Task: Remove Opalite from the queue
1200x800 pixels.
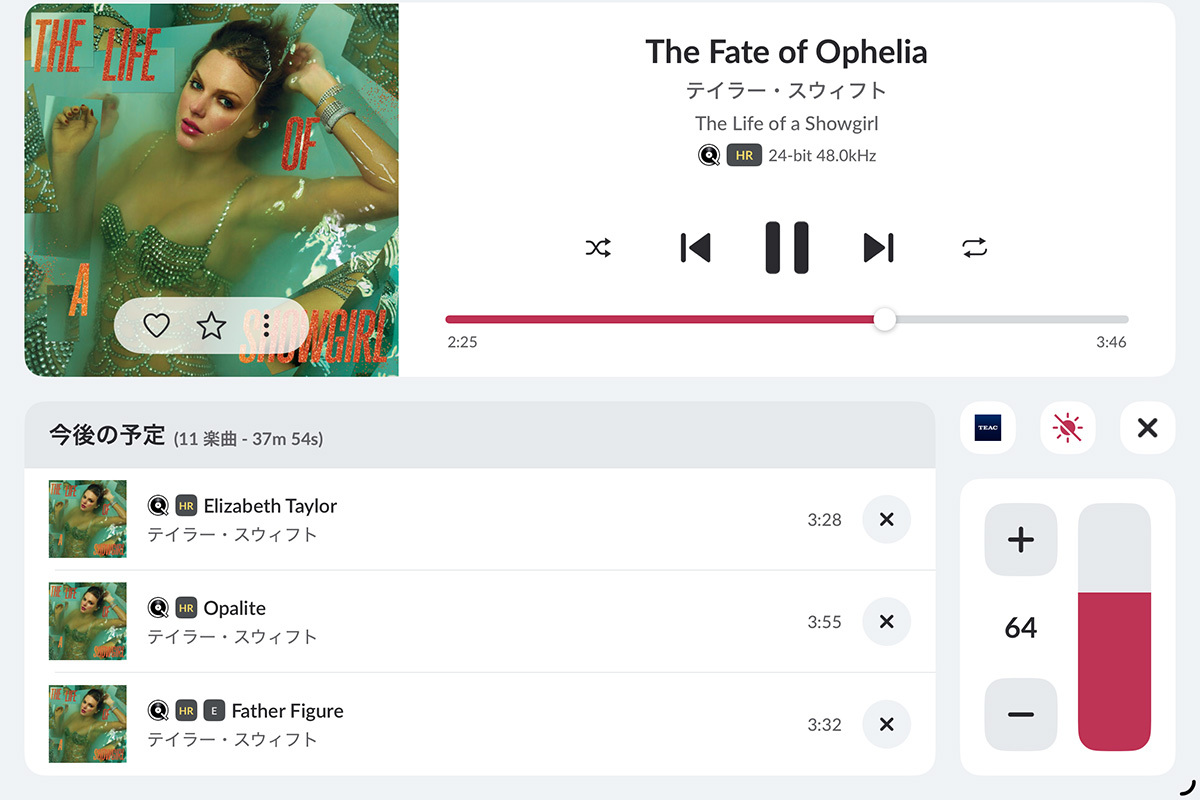Action: coord(886,622)
